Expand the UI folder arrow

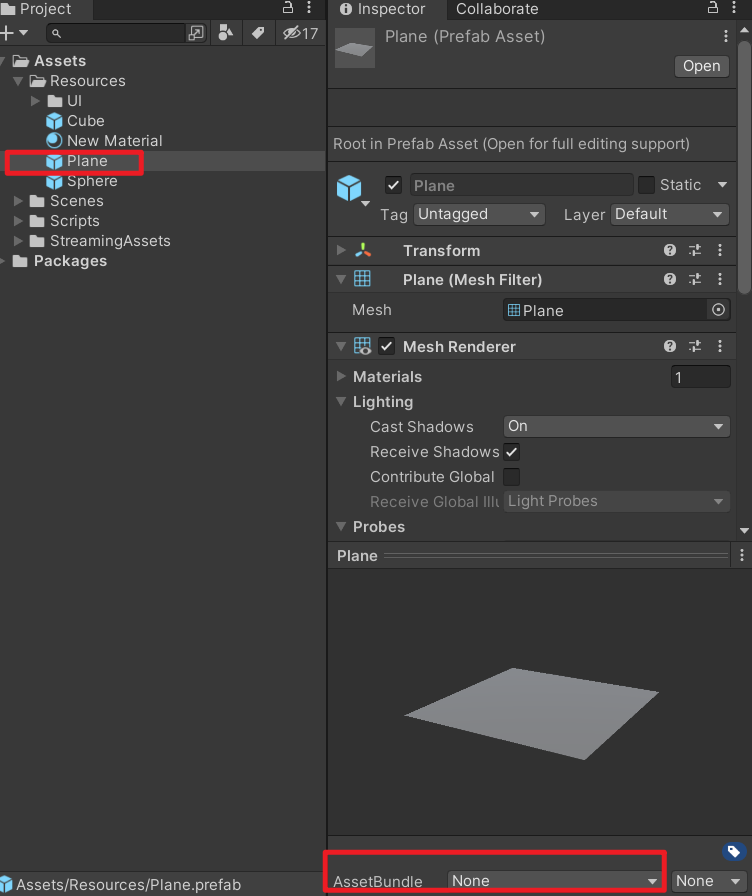pos(35,101)
